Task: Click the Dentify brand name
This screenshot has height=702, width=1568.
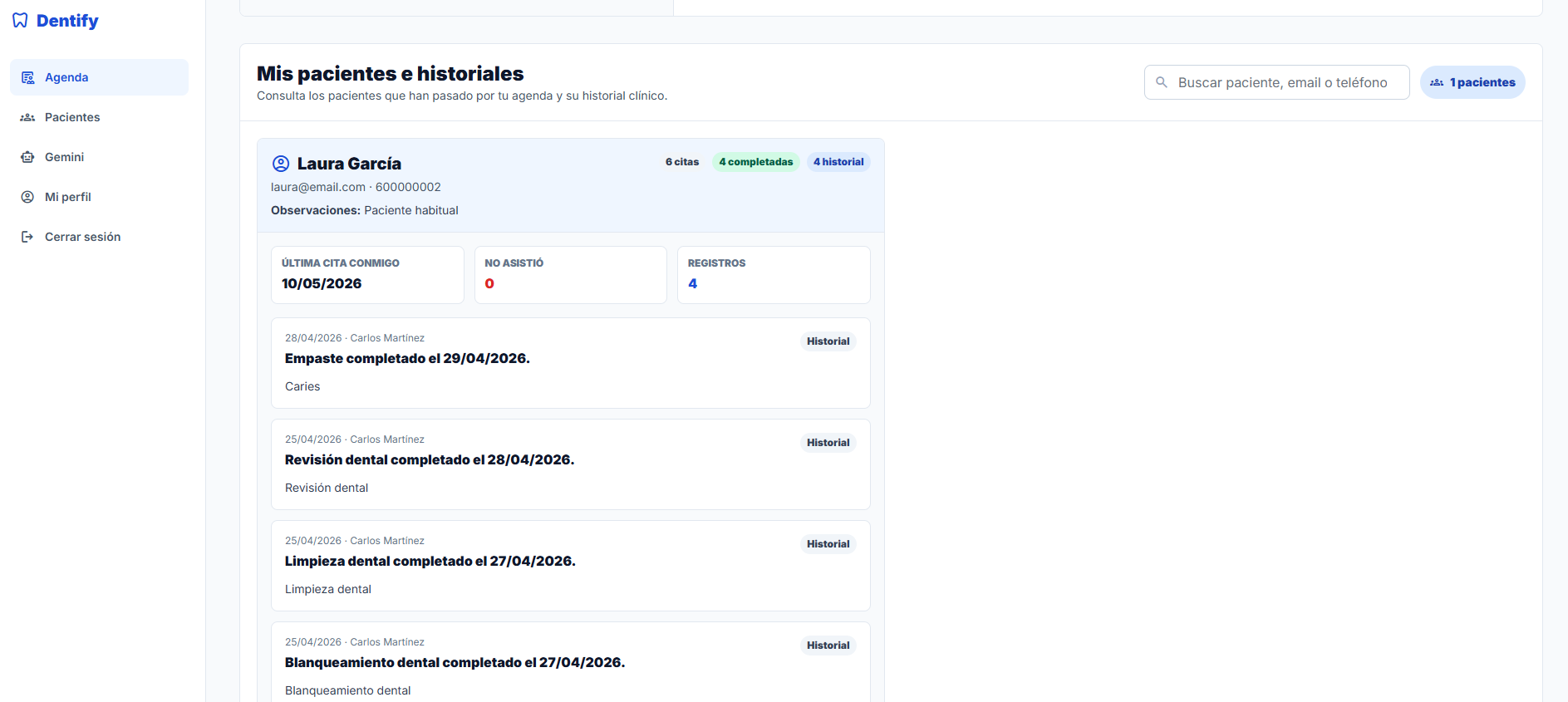Action: [x=67, y=21]
